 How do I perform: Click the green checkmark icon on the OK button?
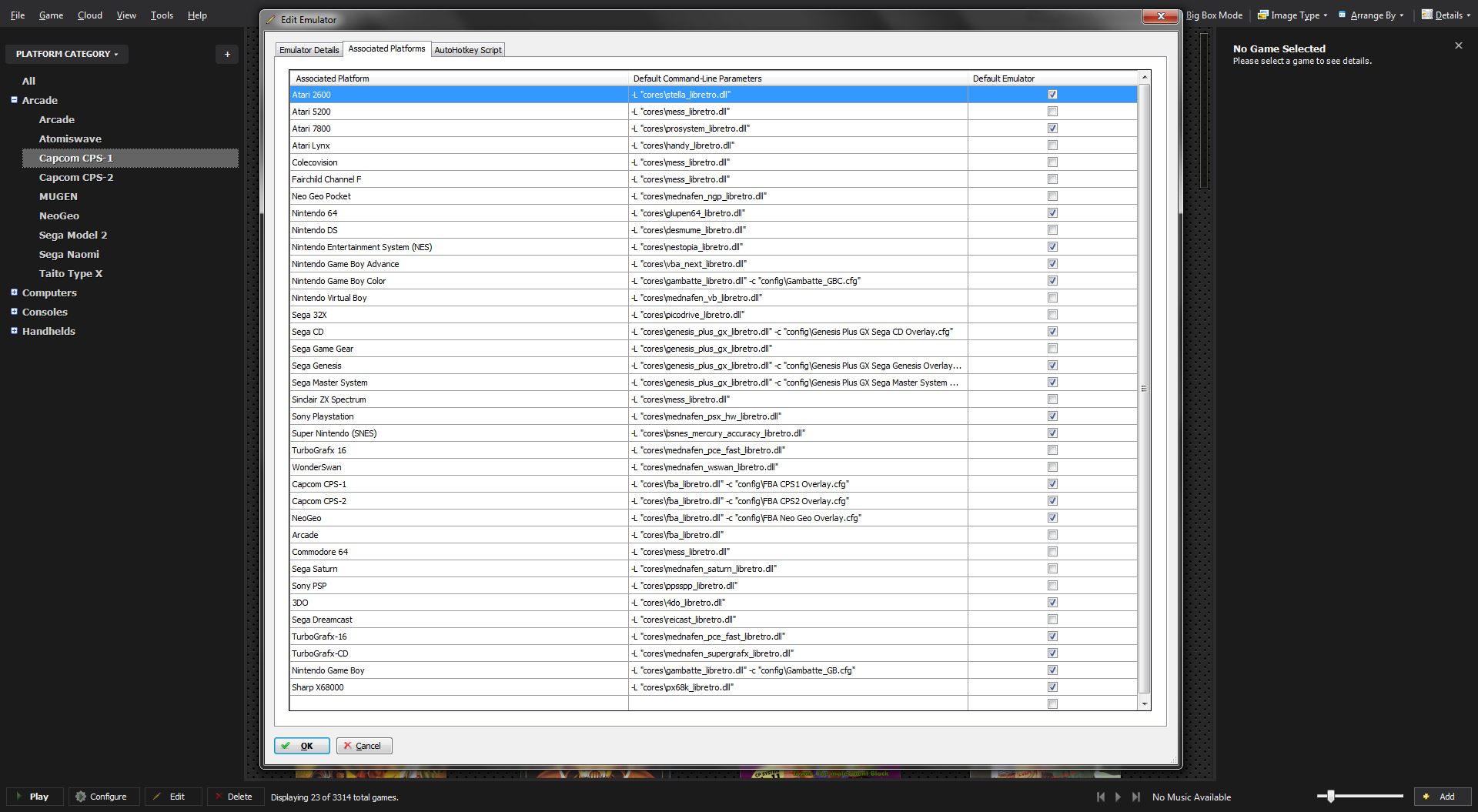(x=286, y=746)
